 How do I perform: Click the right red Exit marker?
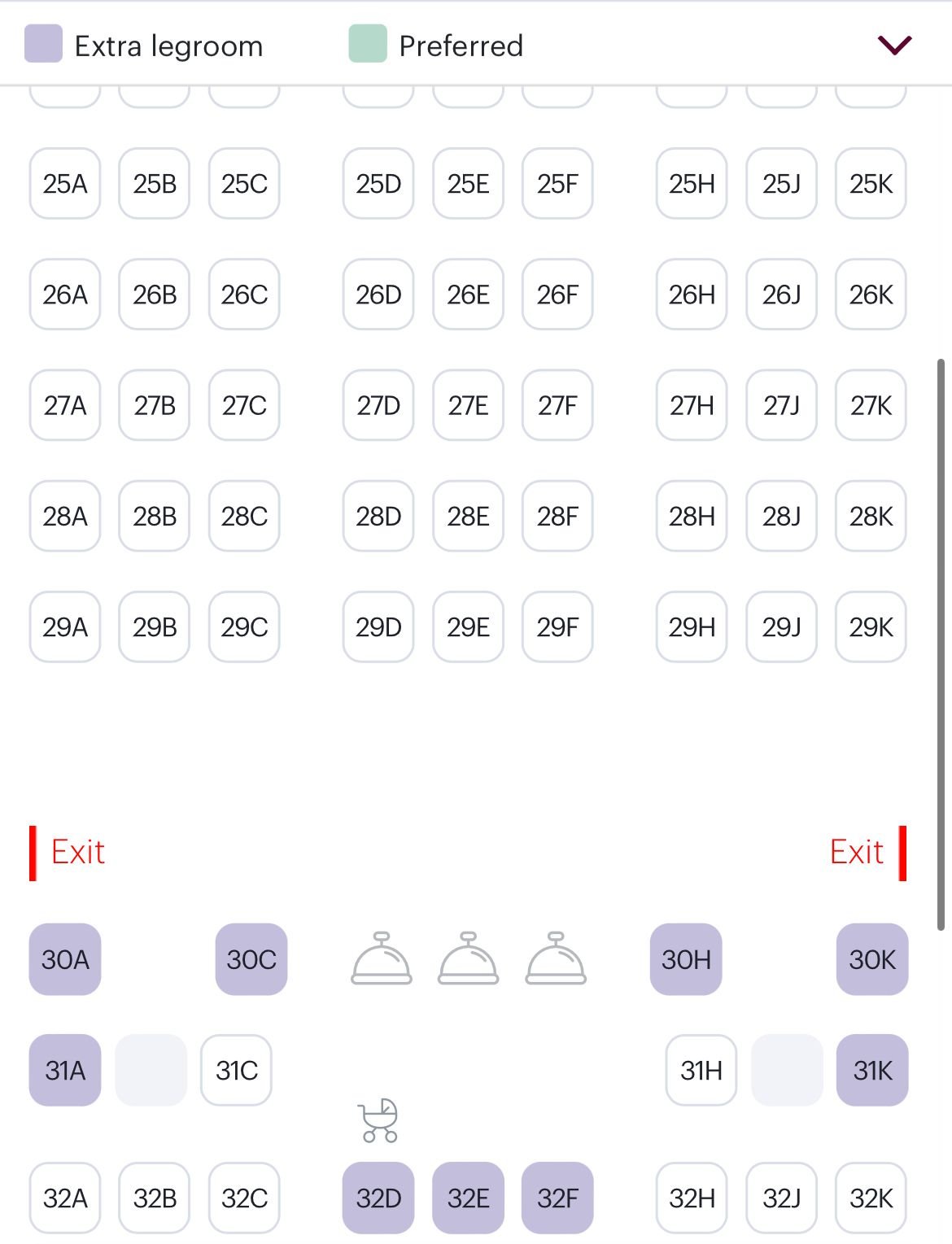click(x=867, y=853)
